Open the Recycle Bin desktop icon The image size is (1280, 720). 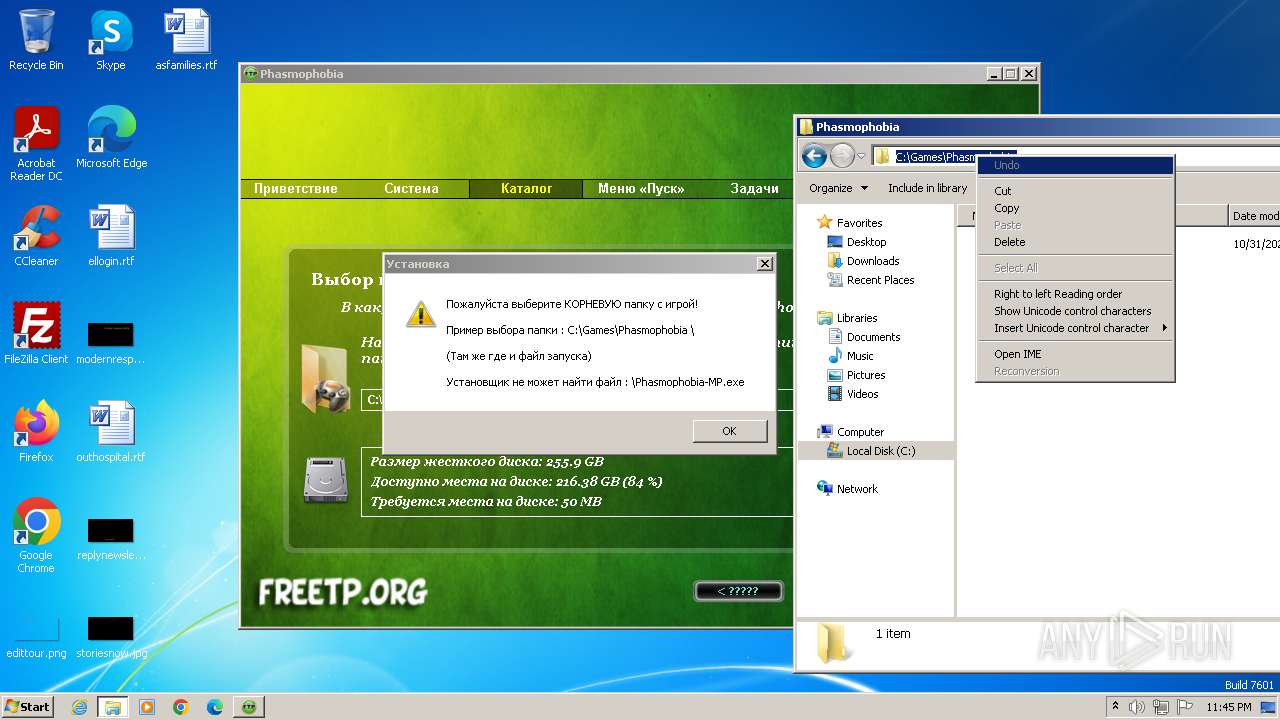coord(36,40)
